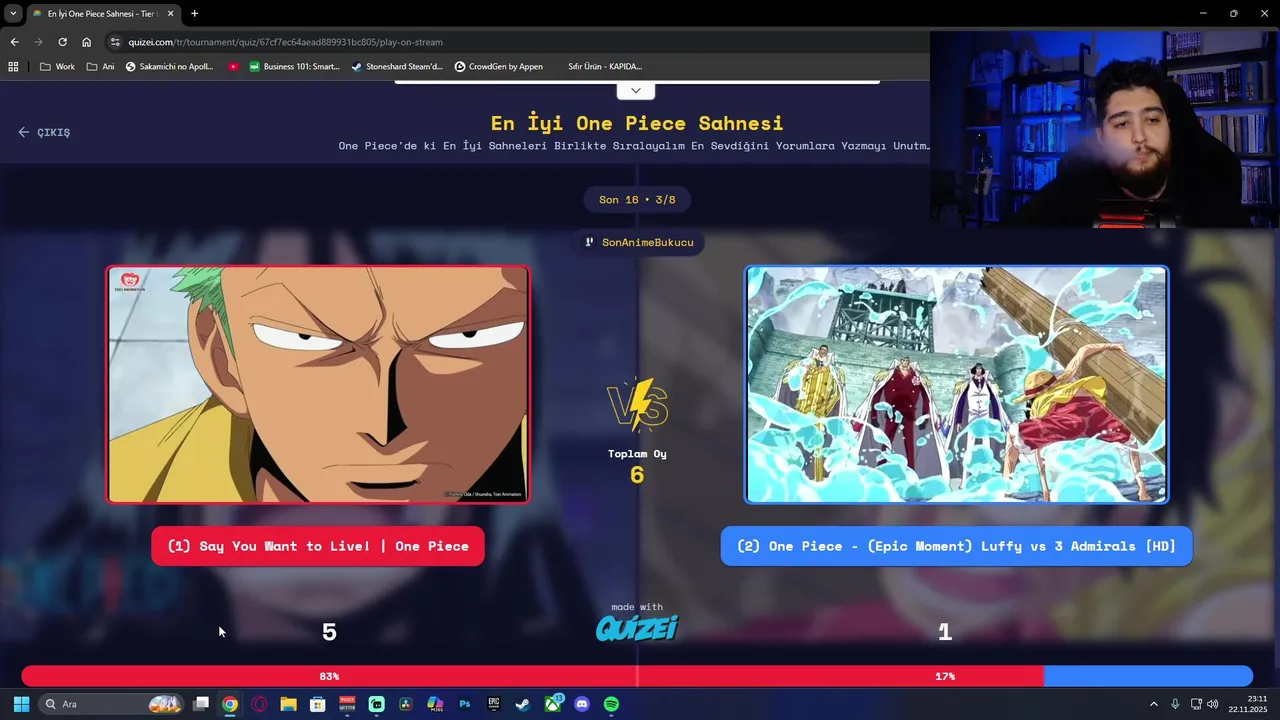Image resolution: width=1280 pixels, height=720 pixels.
Task: Click the Quizei logo
Action: click(x=637, y=627)
